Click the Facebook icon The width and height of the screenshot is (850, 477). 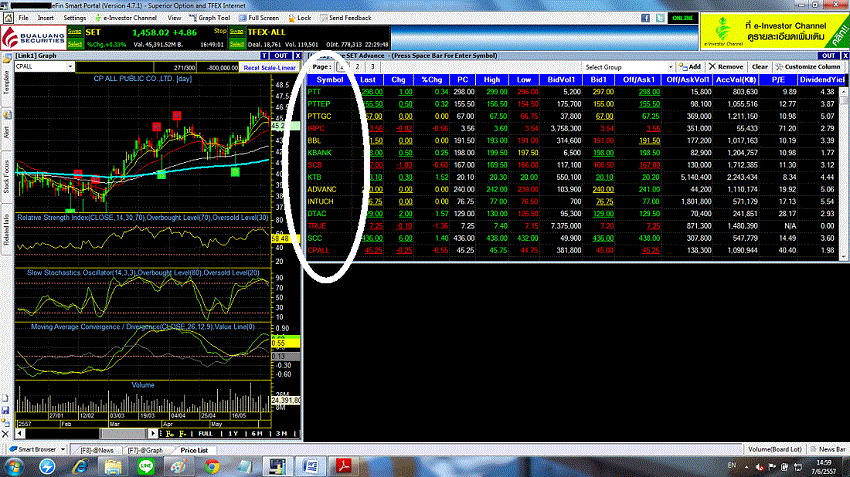point(645,18)
